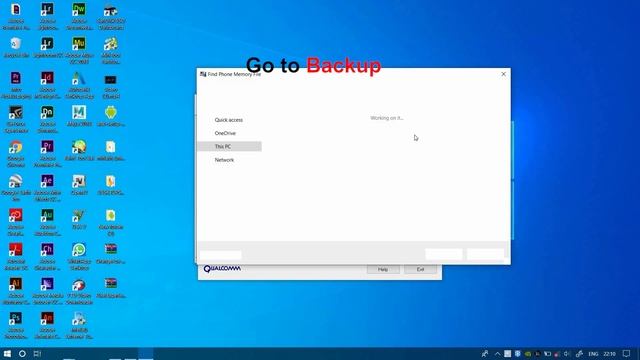Close the Find Phone Memory File dialog
Image resolution: width=640 pixels, height=360 pixels.
pos(503,74)
